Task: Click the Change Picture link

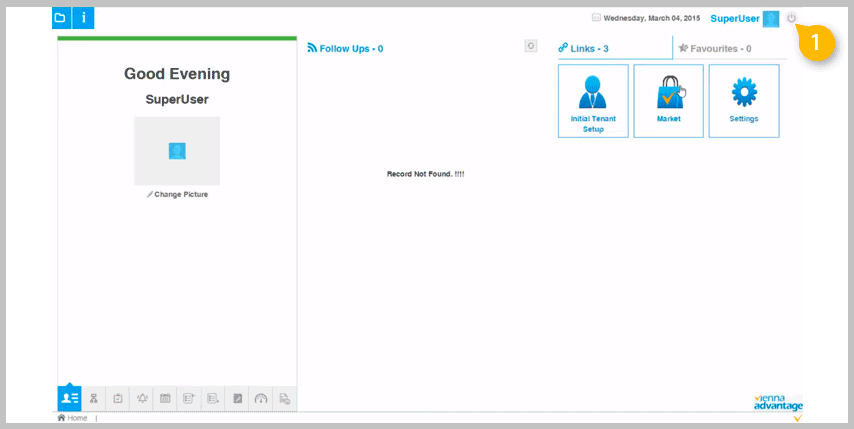Action: click(177, 194)
